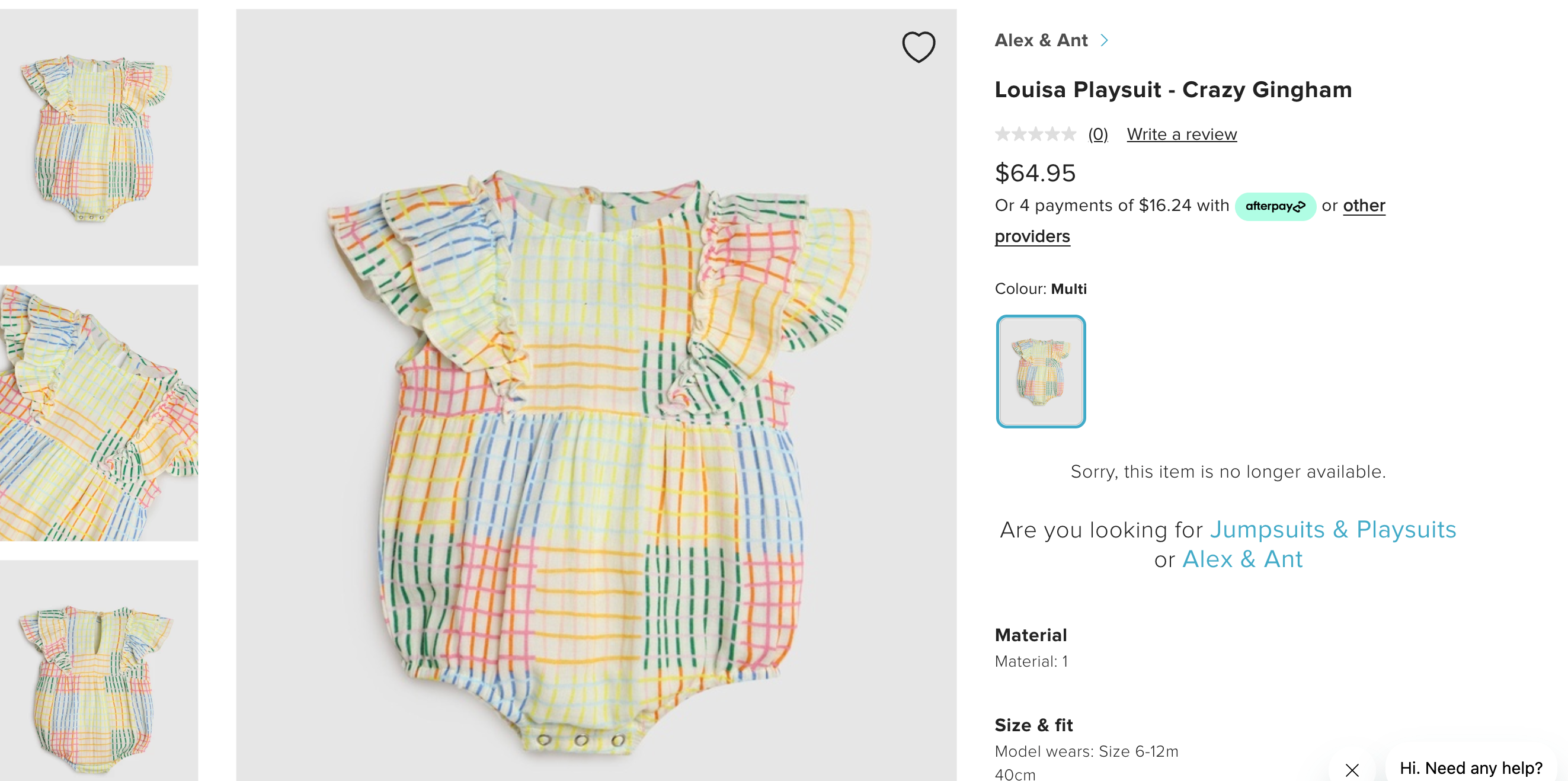
Task: Open the Alex & Ant brand link above the title
Action: click(1041, 40)
